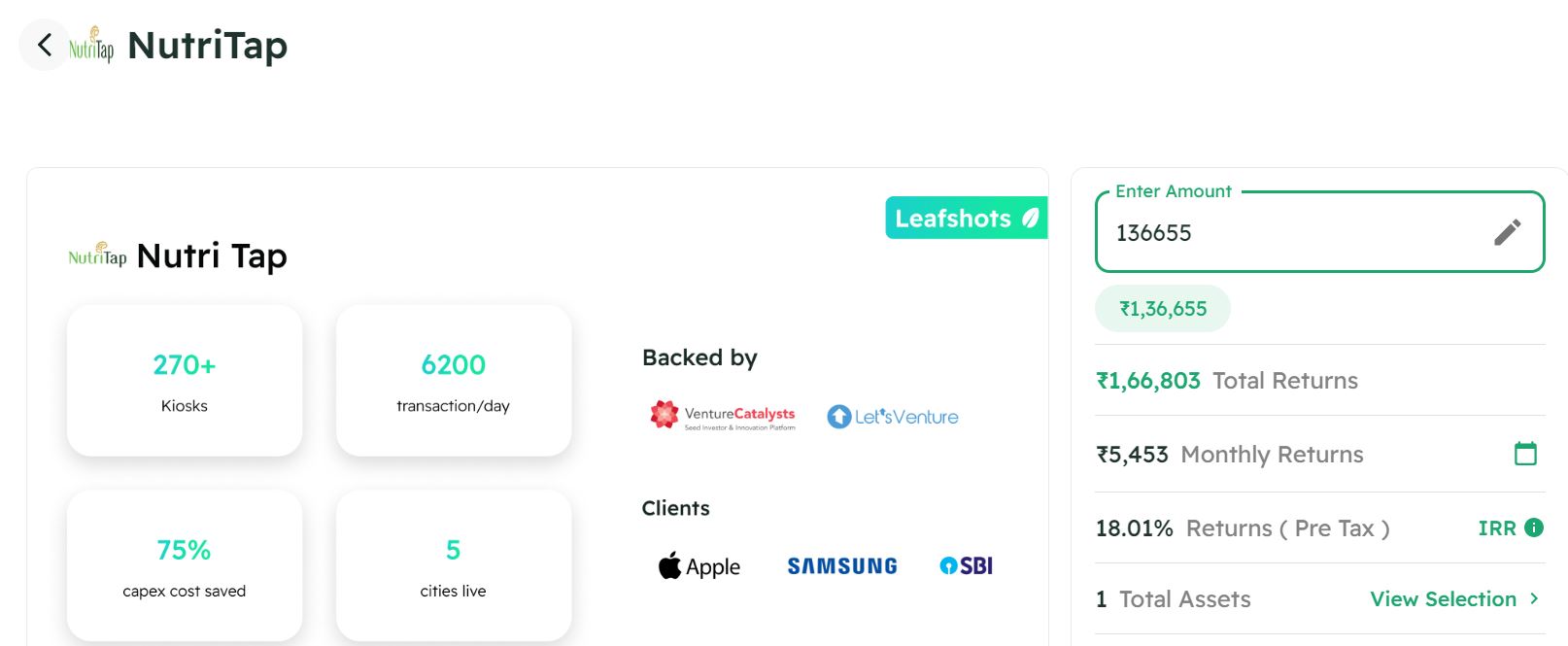The width and height of the screenshot is (1568, 646).
Task: Open the monthly returns calendar icon
Action: pos(1525,454)
